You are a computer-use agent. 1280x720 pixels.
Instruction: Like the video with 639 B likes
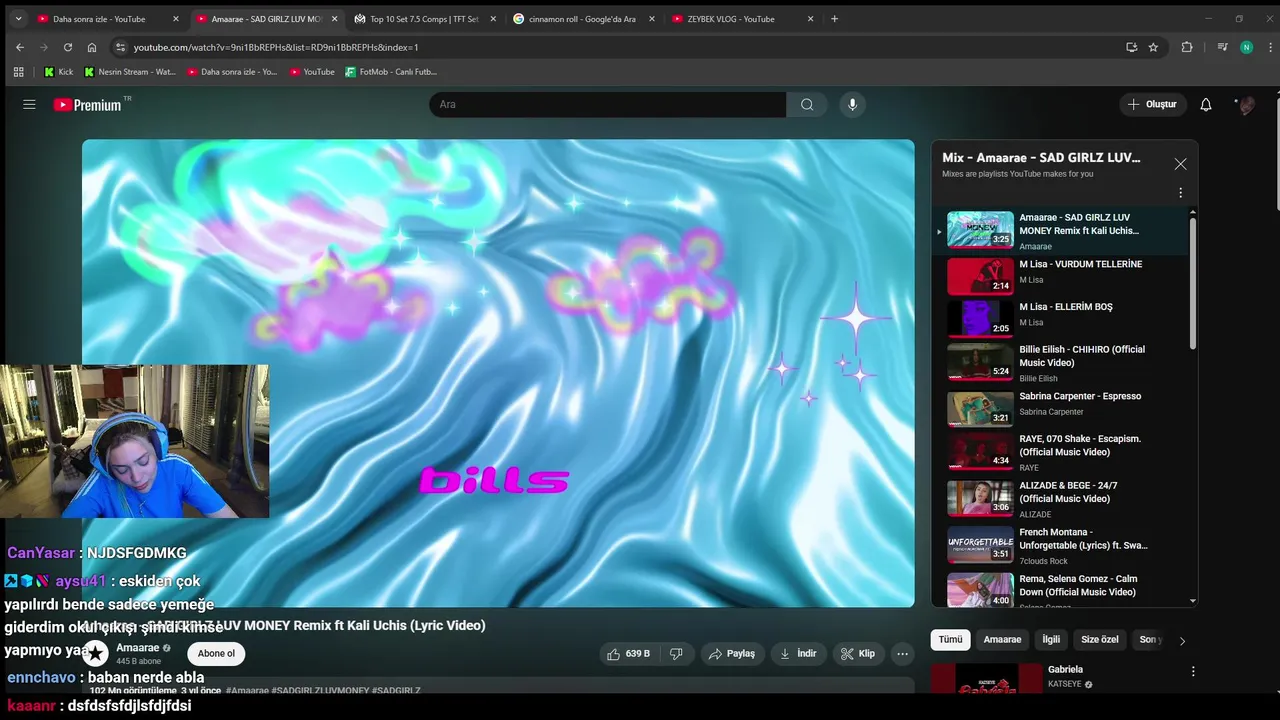(629, 654)
